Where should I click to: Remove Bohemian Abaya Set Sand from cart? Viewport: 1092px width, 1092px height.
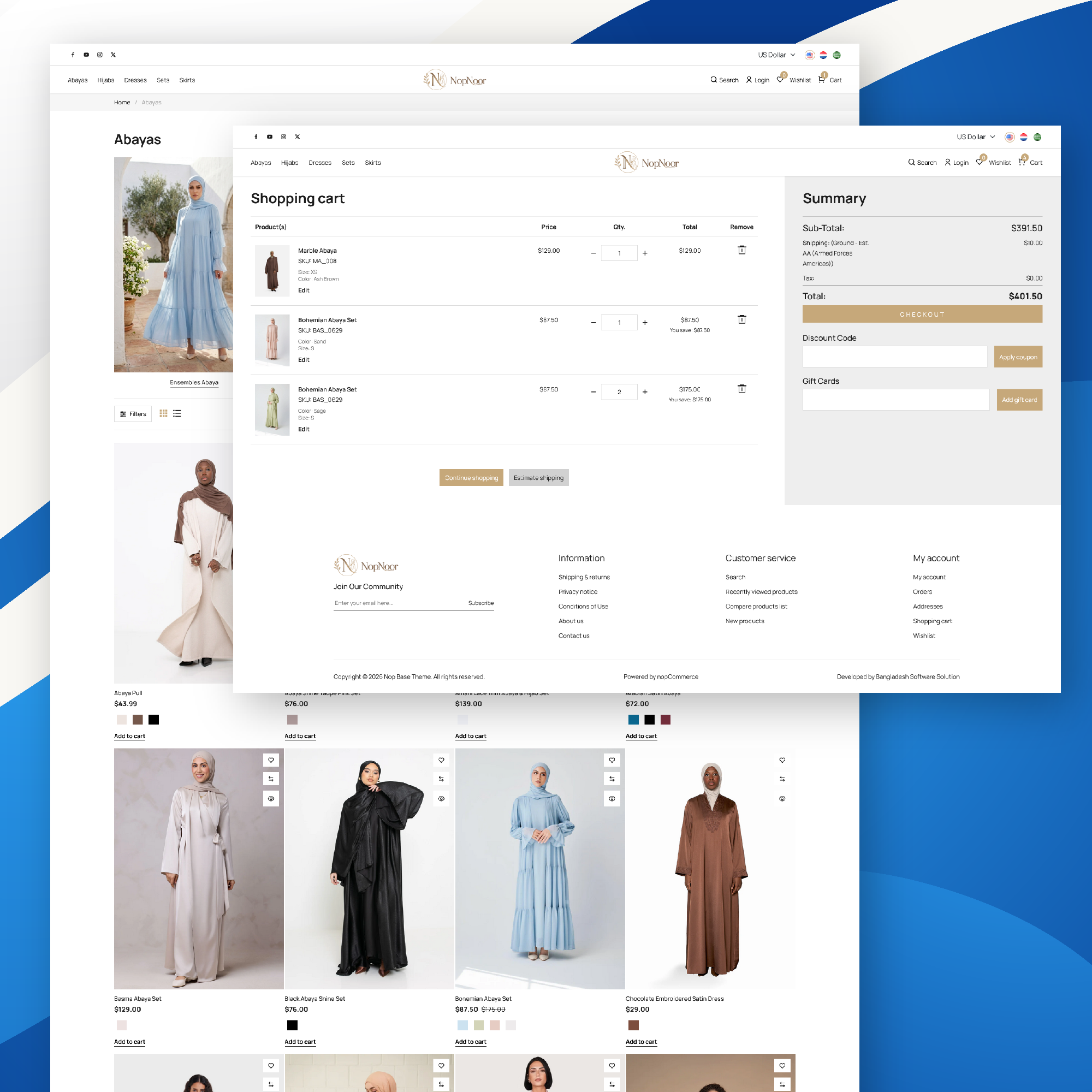(x=741, y=319)
